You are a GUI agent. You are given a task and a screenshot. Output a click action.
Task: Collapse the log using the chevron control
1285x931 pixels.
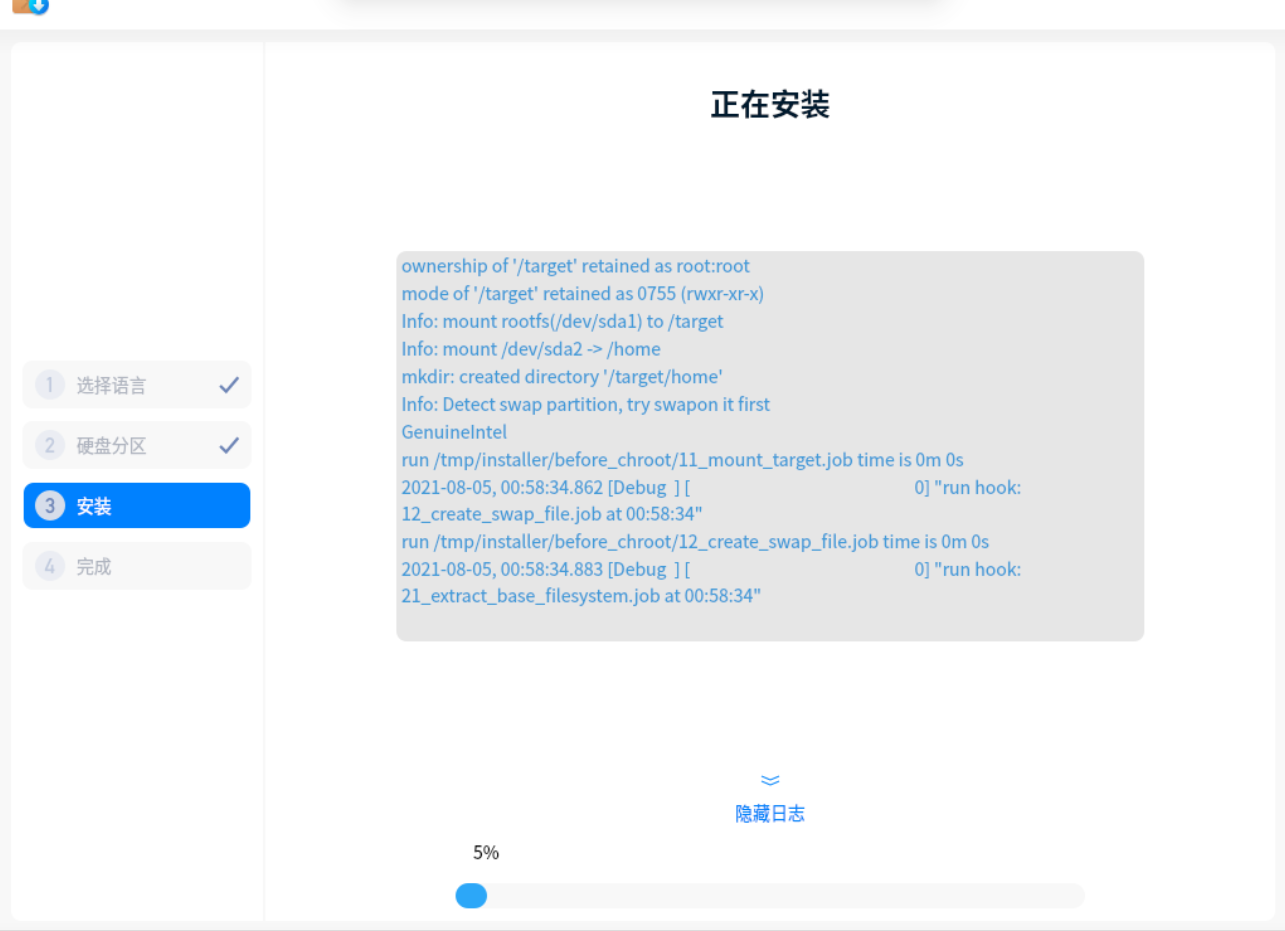tap(770, 780)
